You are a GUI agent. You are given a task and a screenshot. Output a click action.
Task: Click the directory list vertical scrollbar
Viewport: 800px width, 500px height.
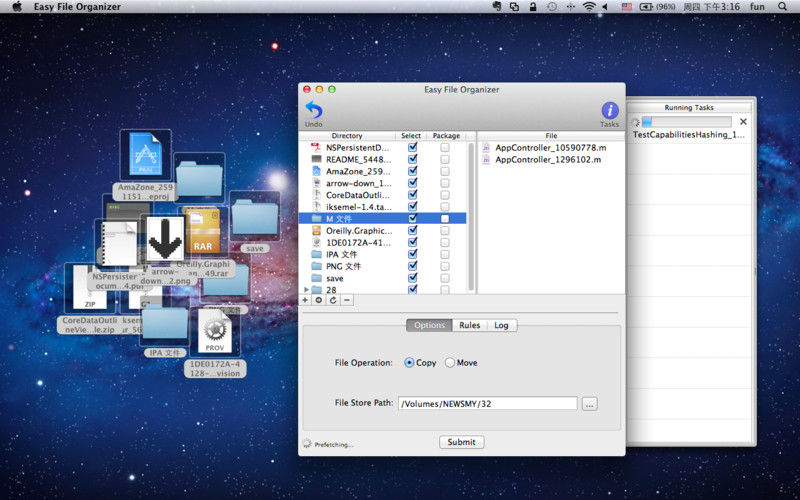pyautogui.click(x=471, y=217)
